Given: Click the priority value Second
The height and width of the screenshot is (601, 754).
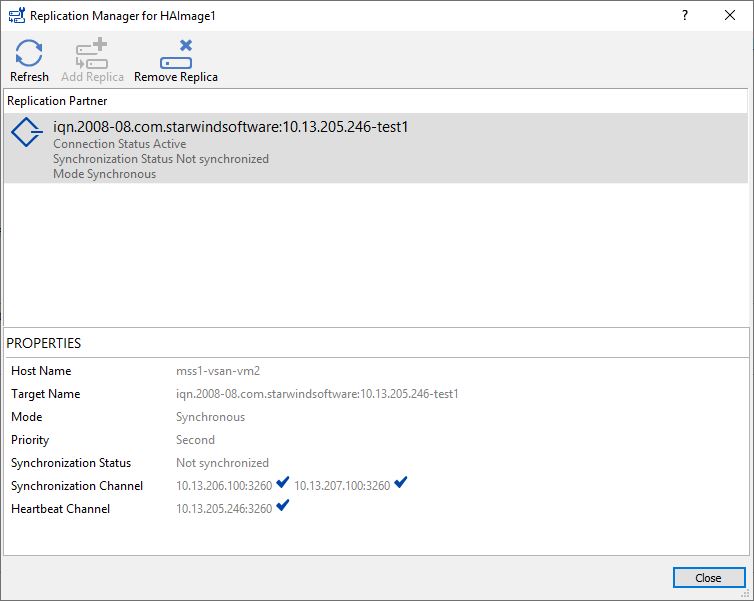Looking at the screenshot, I should pyautogui.click(x=195, y=440).
